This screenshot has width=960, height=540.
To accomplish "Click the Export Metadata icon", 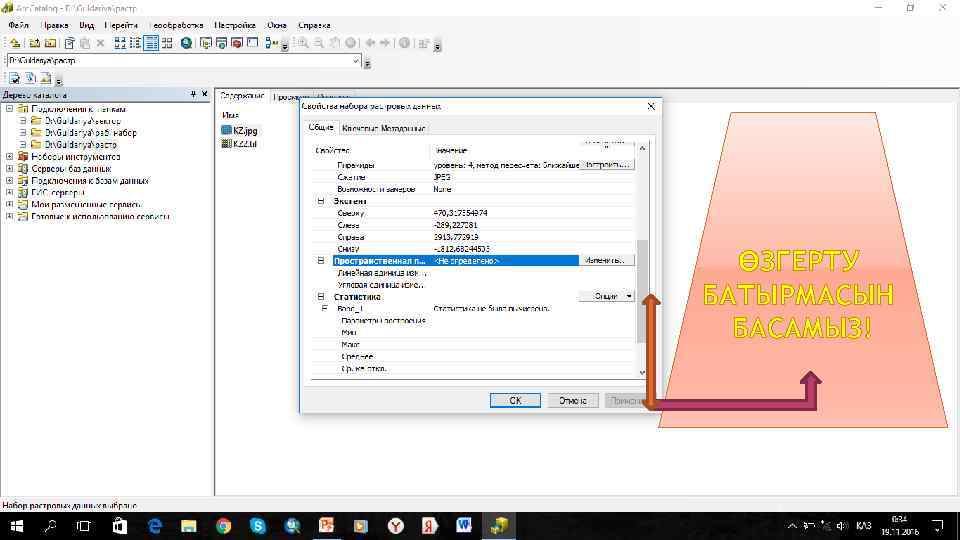I will (x=30, y=78).
